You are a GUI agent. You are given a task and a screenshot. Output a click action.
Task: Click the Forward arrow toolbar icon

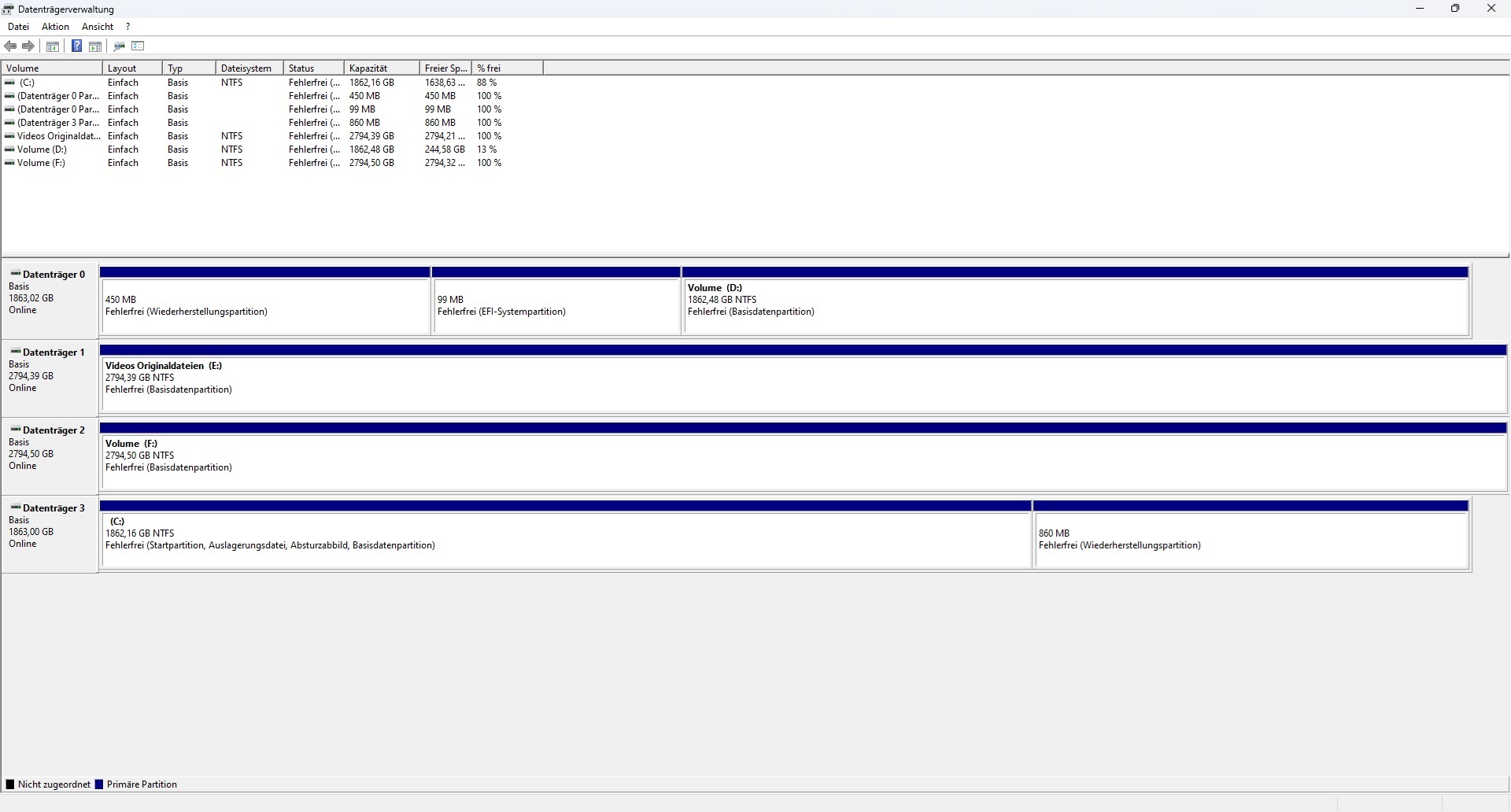[x=28, y=46]
